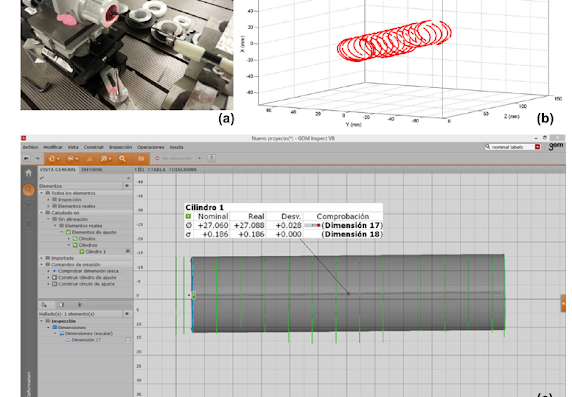Collapse the Cilindros tree node
The width and height of the screenshot is (572, 397).
click(x=69, y=245)
